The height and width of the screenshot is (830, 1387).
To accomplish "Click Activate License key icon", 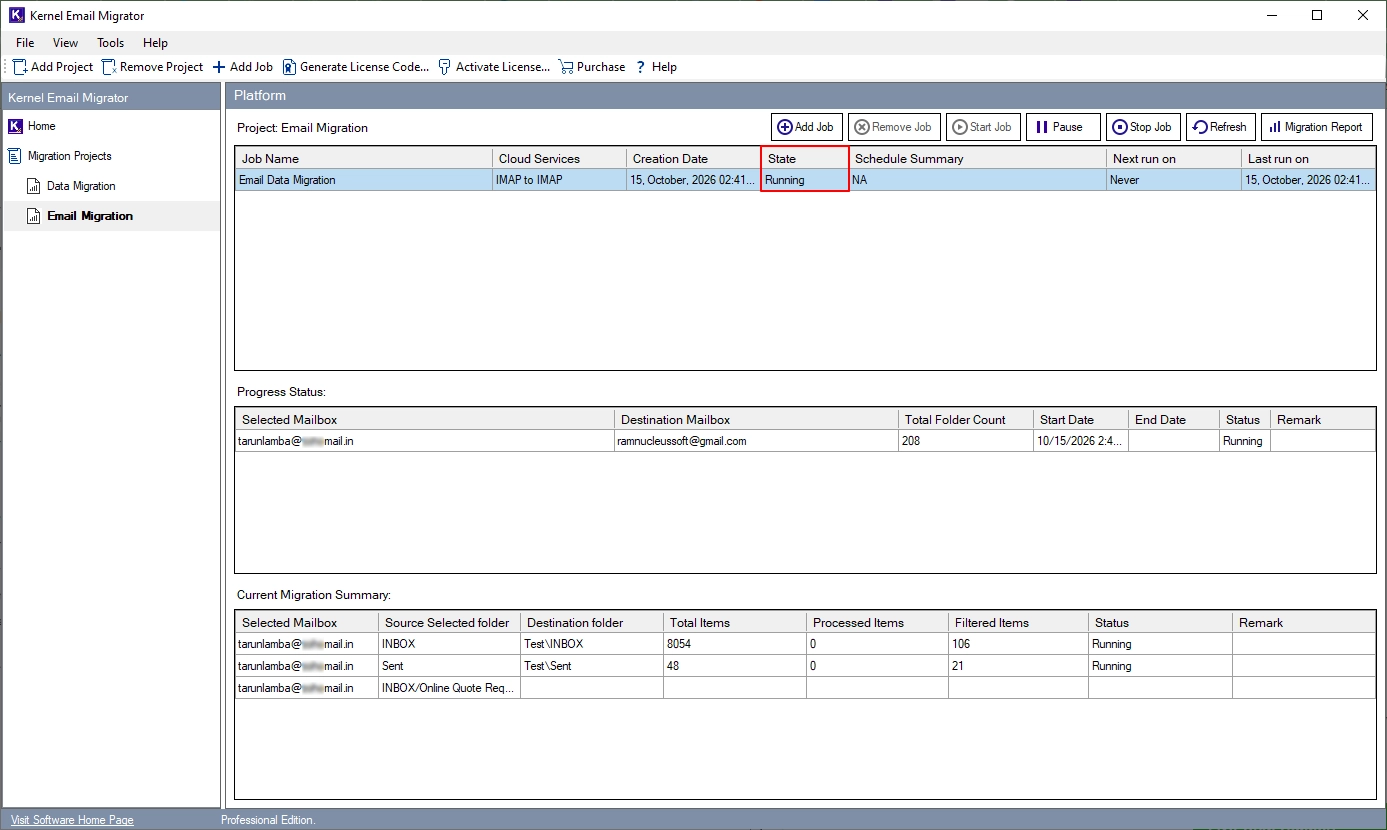I will click(445, 67).
